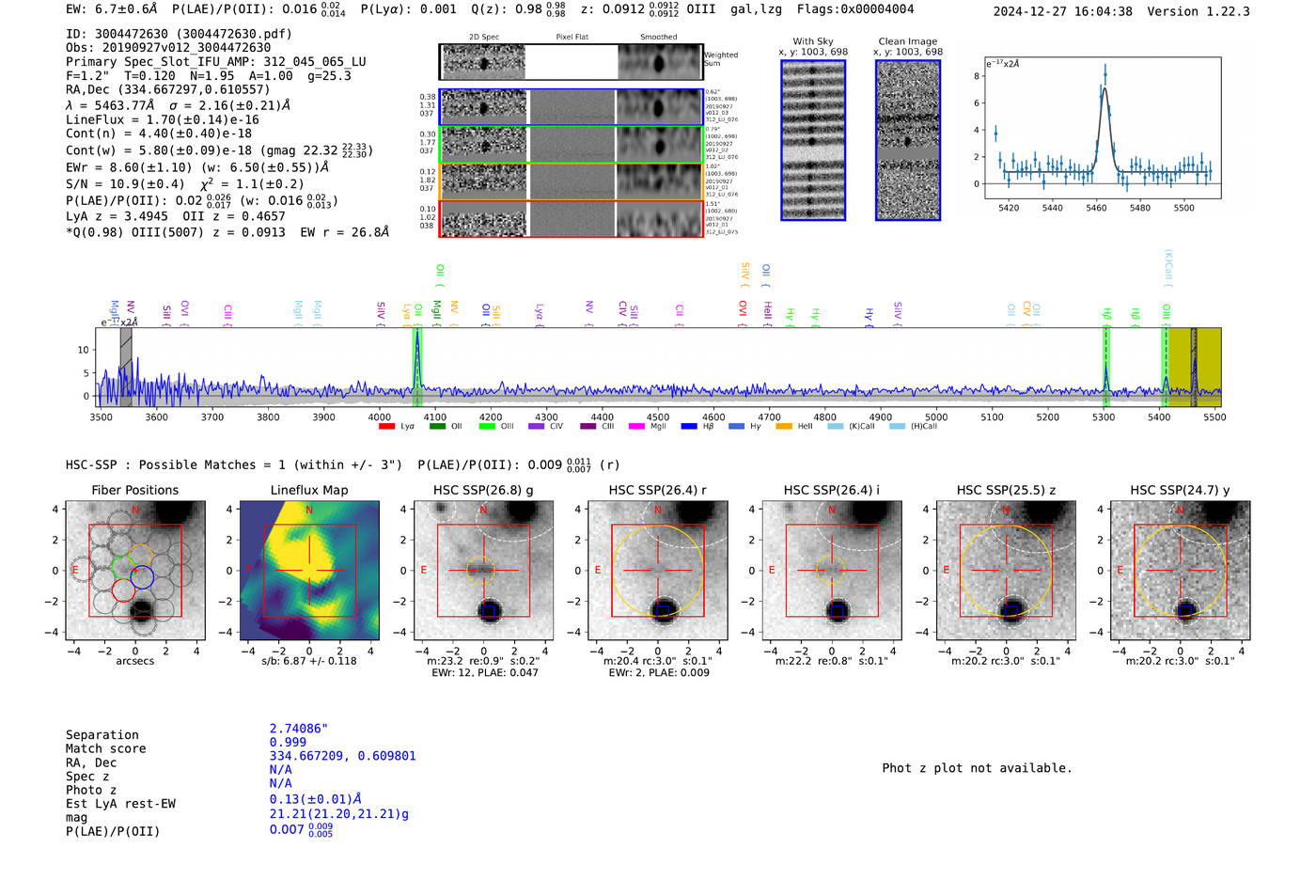Click the blue fiber circle in Fiber Positions
This screenshot has height=896, width=1316.
[142, 577]
